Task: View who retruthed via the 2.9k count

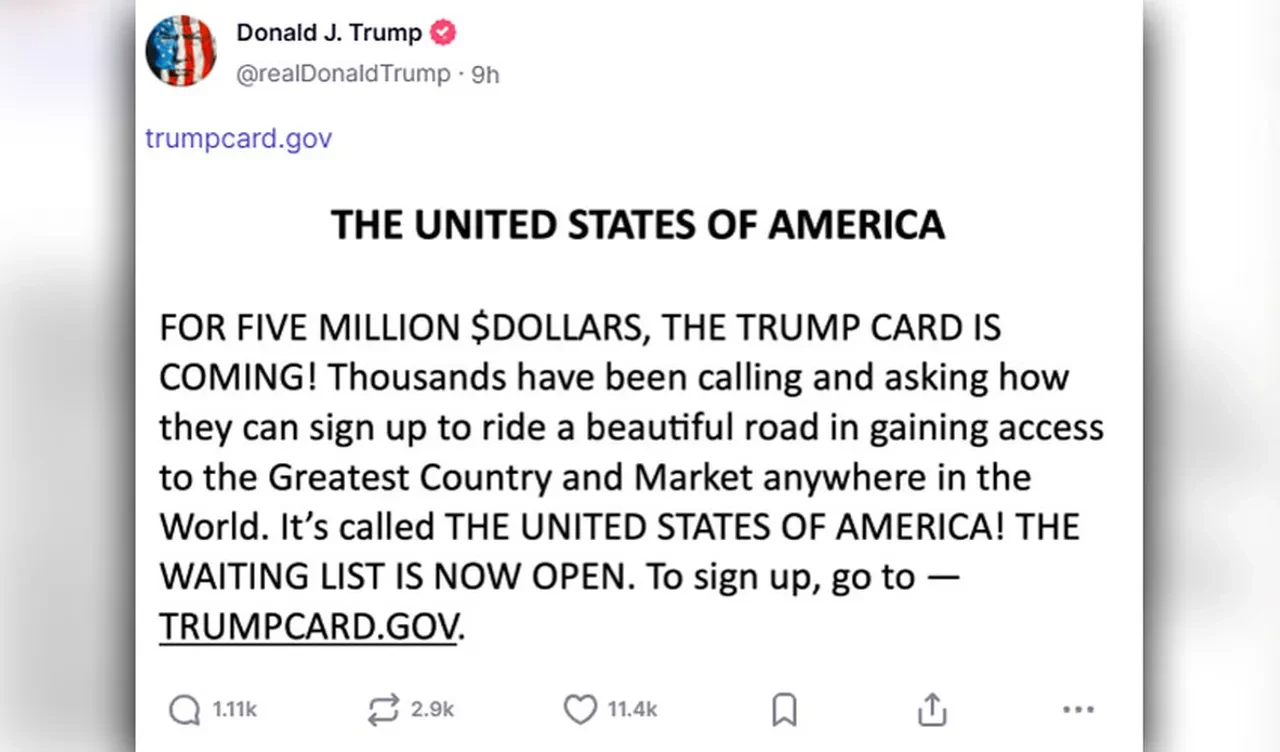Action: (432, 710)
